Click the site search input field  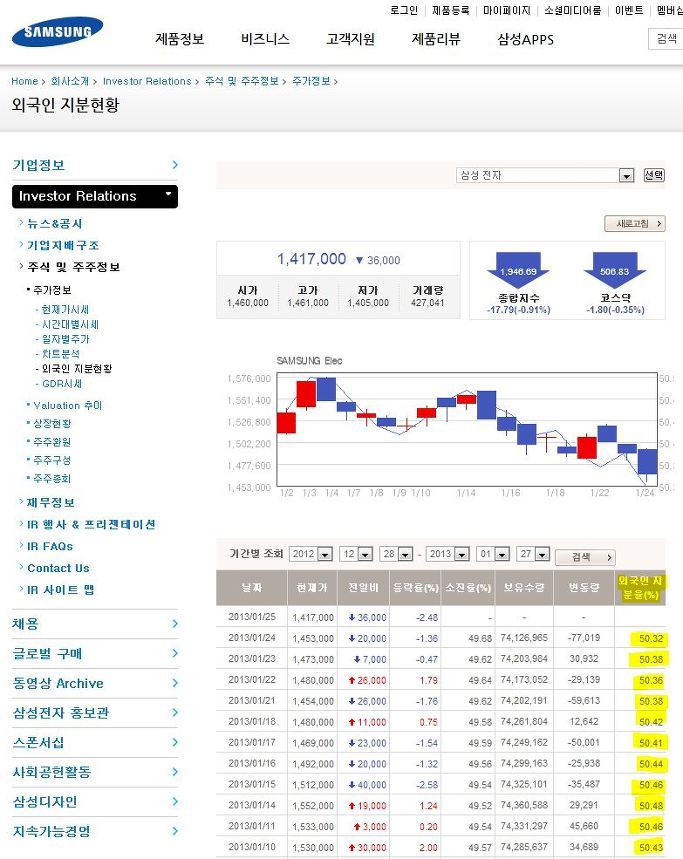[x=665, y=39]
